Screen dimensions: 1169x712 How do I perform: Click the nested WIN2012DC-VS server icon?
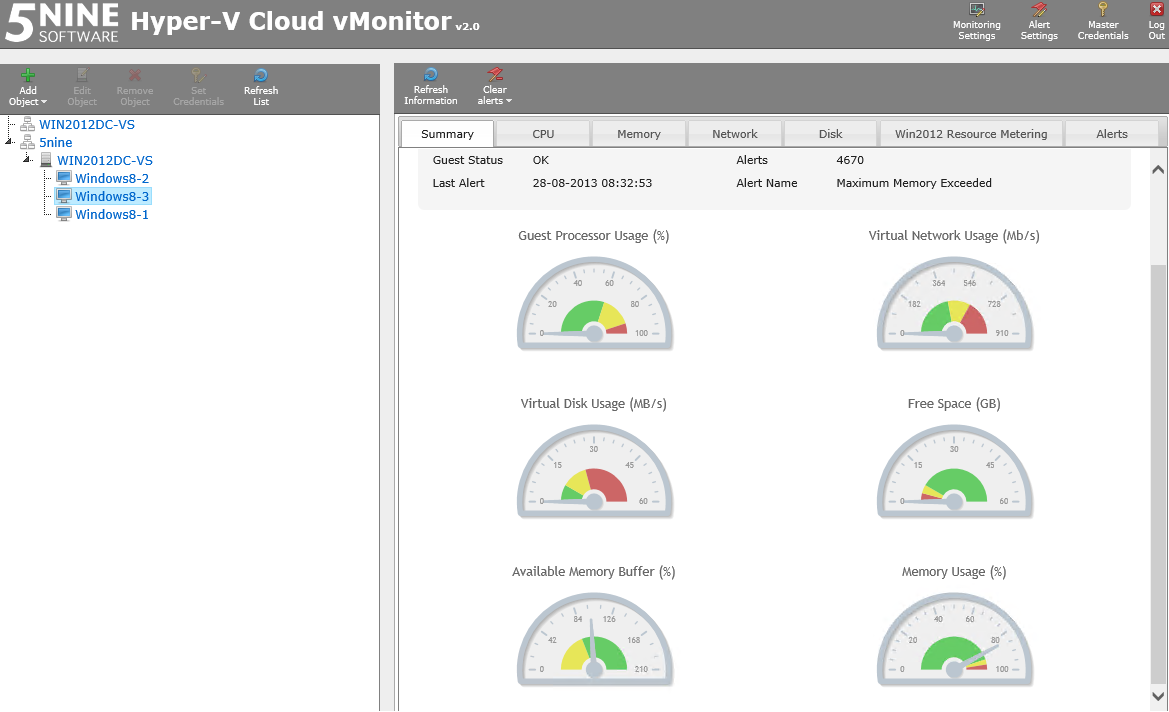coord(45,160)
